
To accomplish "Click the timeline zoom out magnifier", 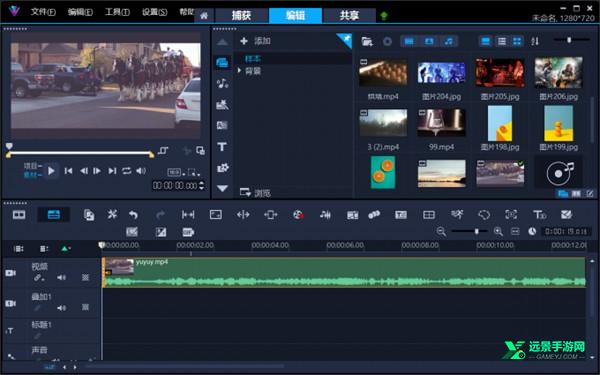I will tap(441, 232).
